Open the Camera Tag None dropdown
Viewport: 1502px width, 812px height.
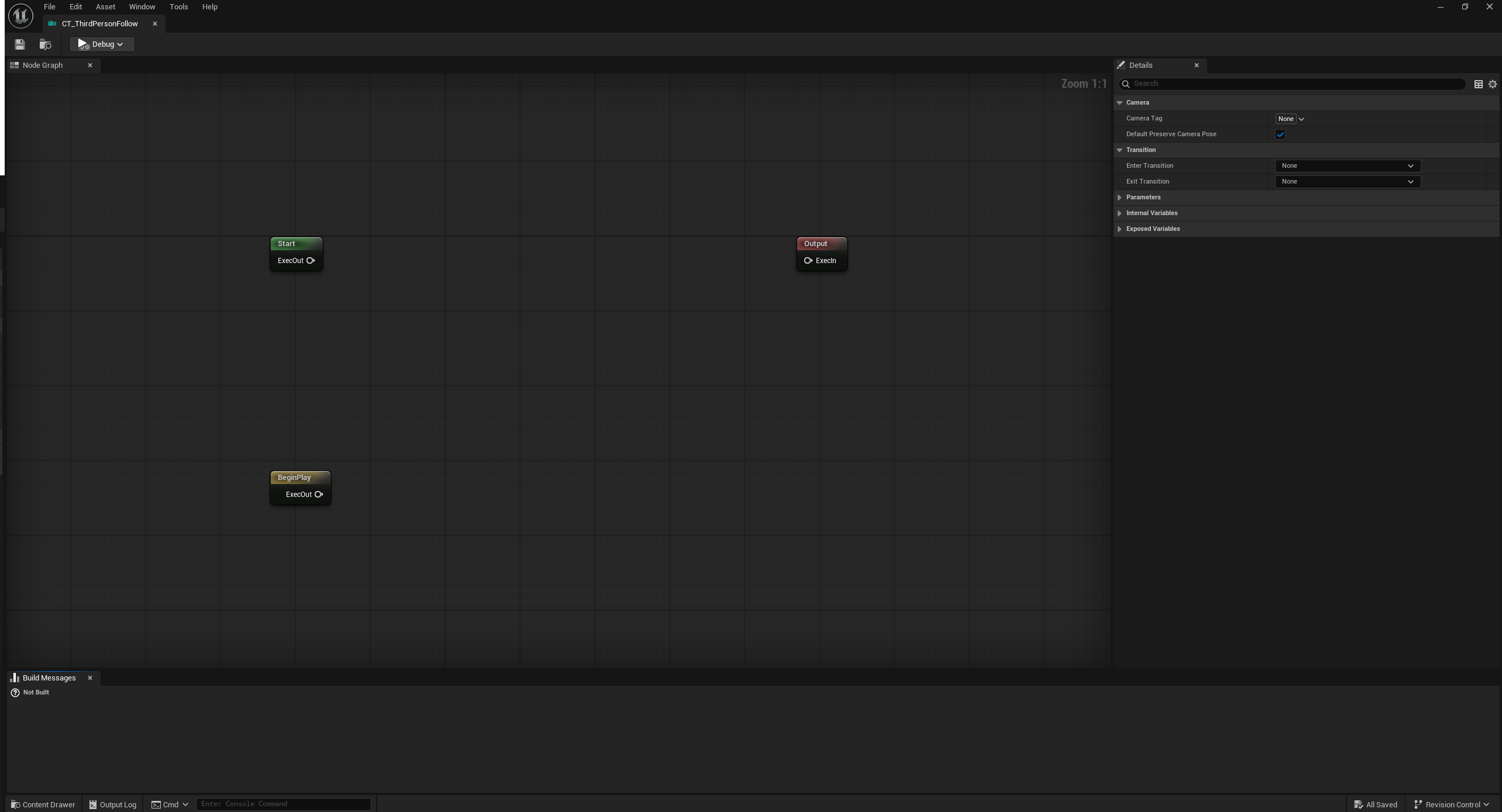(x=1290, y=119)
